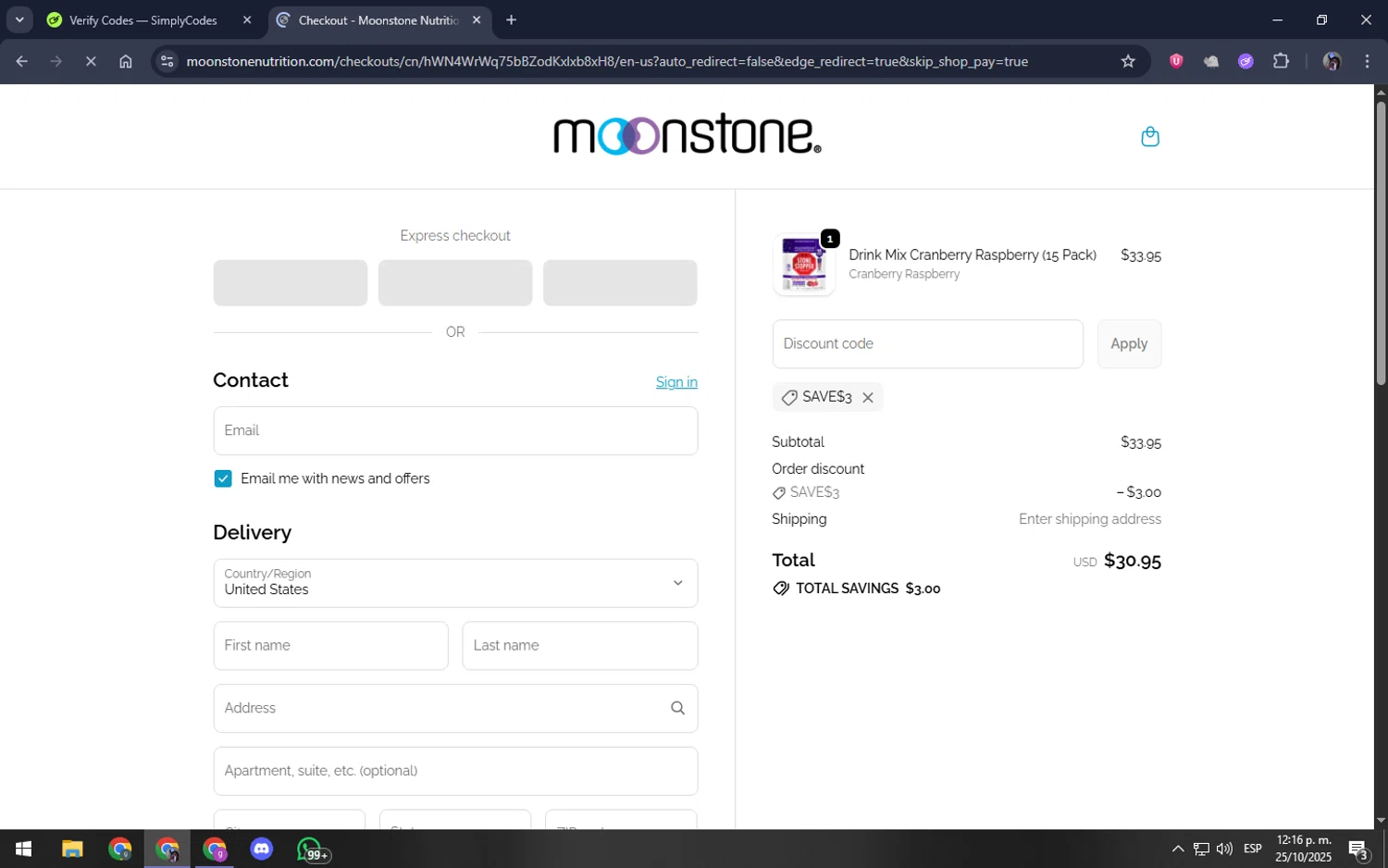
Task: Open the Chrome three-dot menu
Action: point(1368,61)
